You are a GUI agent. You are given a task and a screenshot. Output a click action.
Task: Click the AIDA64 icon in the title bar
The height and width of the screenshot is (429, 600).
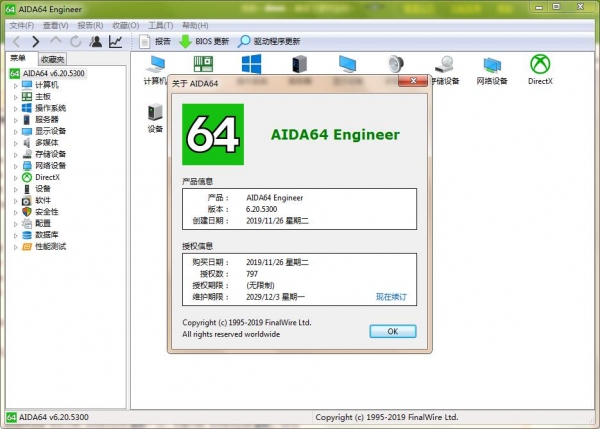(x=10, y=9)
